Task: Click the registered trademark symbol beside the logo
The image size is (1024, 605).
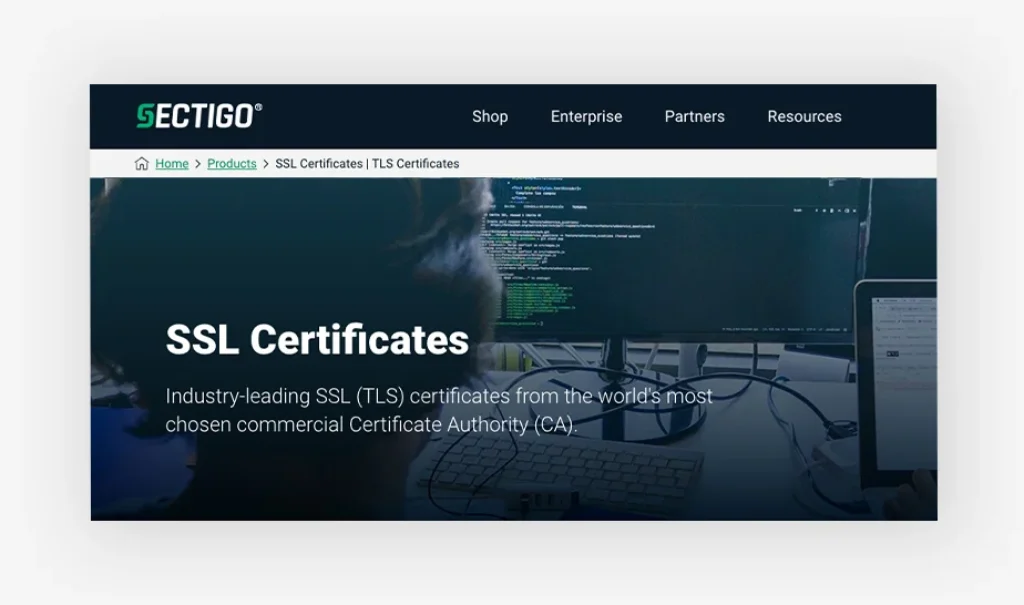Action: 259,107
